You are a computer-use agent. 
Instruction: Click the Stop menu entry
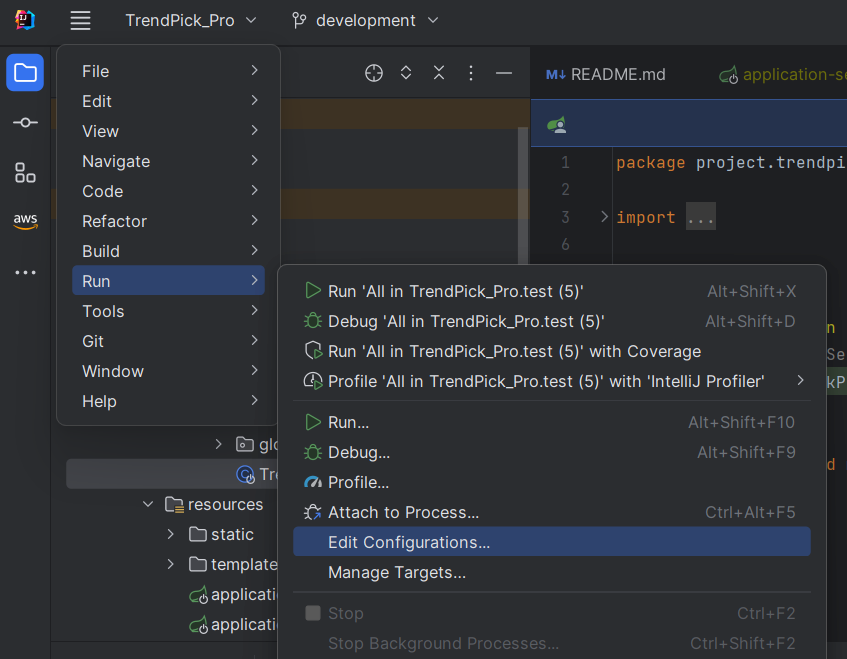coord(552,613)
